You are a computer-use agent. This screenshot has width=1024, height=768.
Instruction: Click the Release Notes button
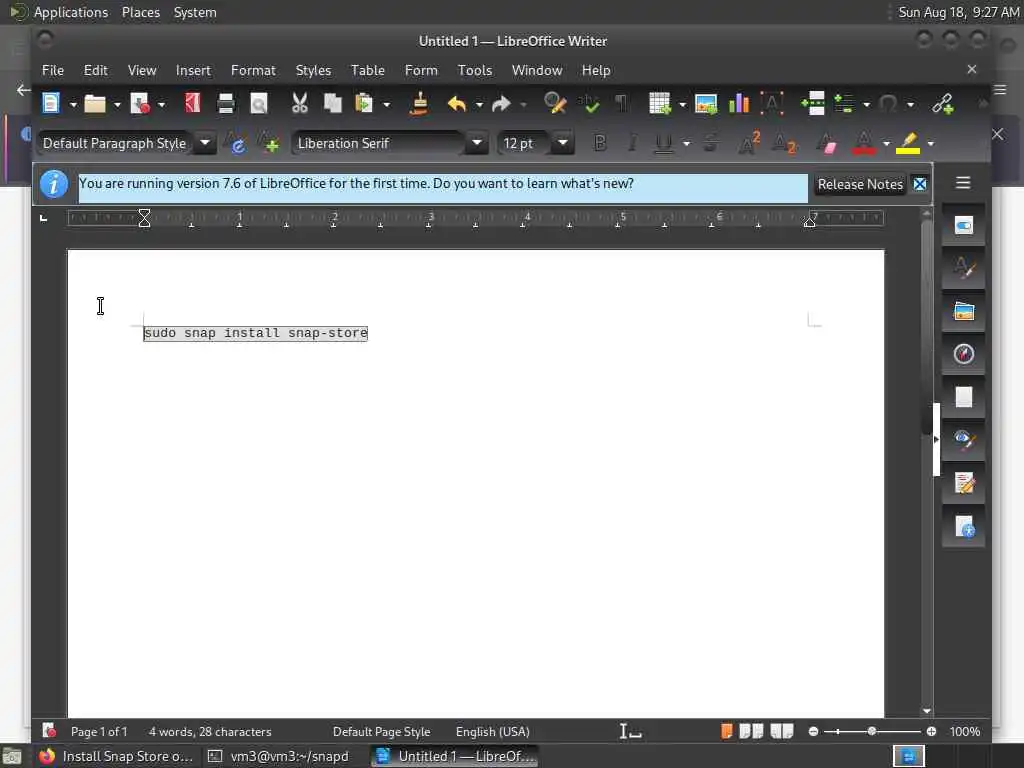(860, 184)
